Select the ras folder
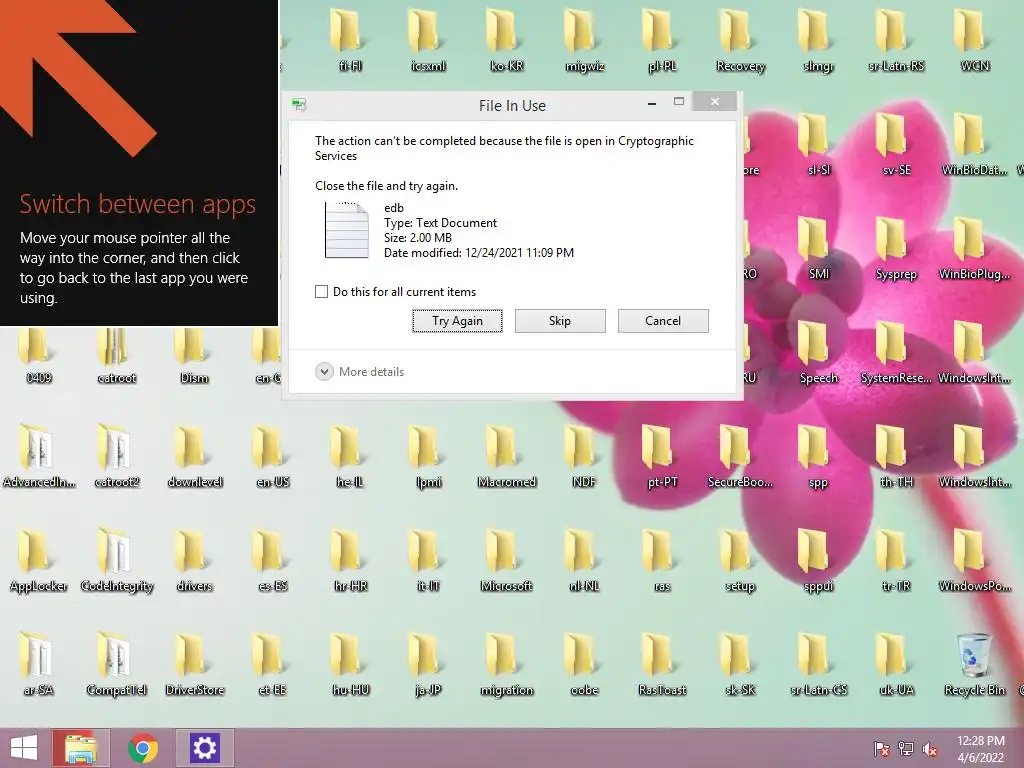Image resolution: width=1024 pixels, height=768 pixels. [662, 560]
